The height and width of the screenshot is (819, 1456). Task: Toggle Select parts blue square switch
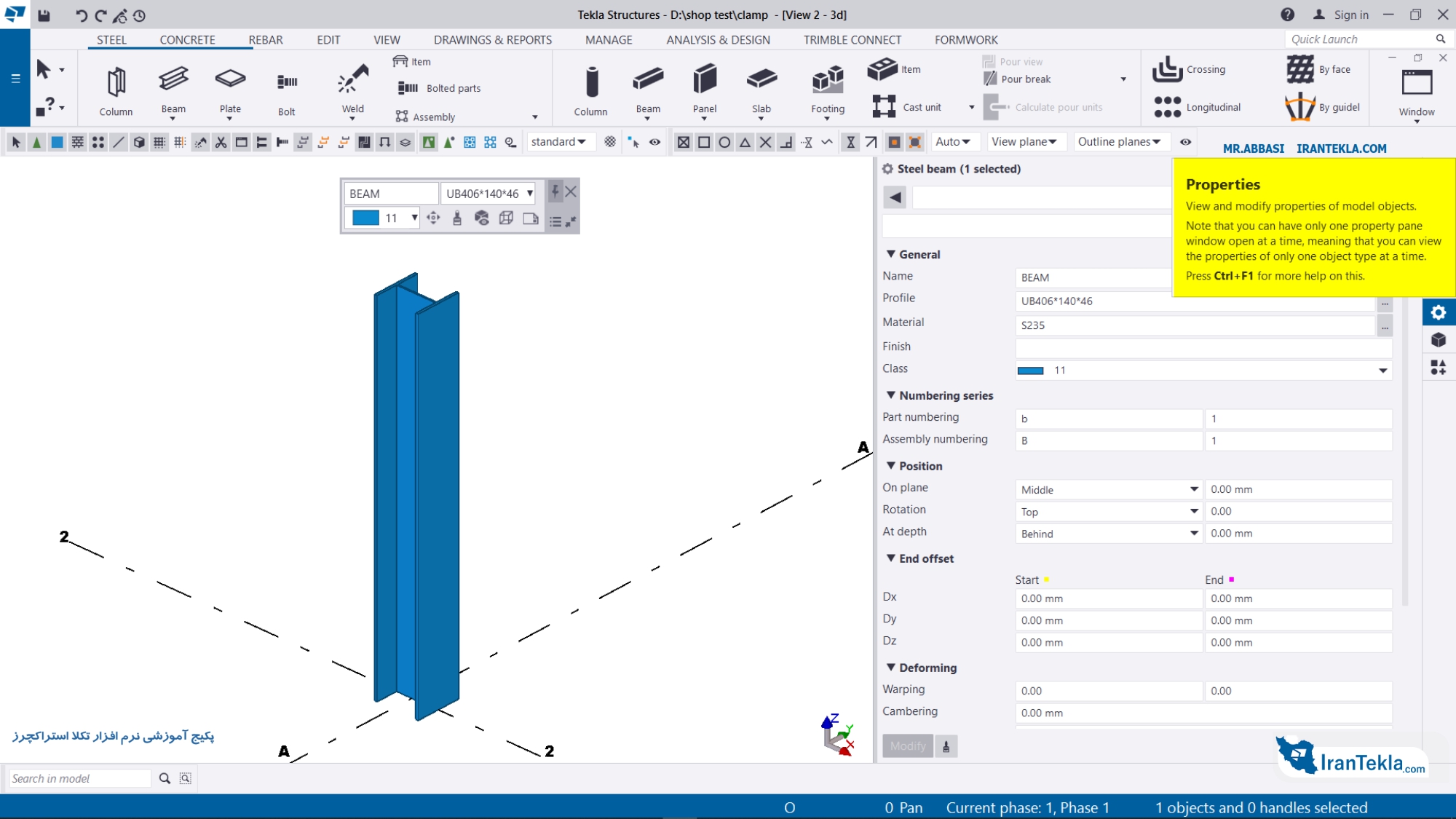click(x=57, y=142)
